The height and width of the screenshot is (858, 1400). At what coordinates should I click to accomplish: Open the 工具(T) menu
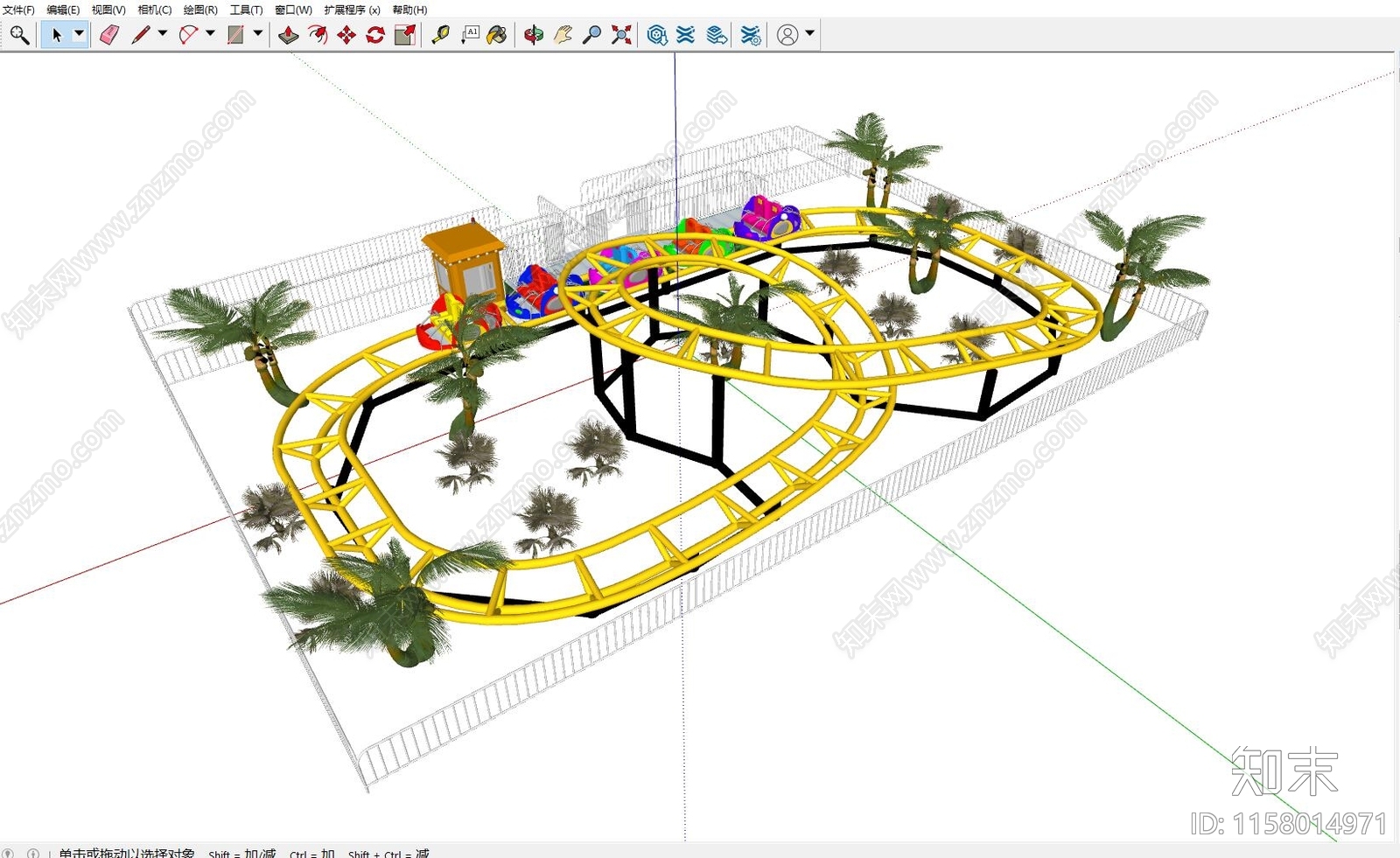246,10
